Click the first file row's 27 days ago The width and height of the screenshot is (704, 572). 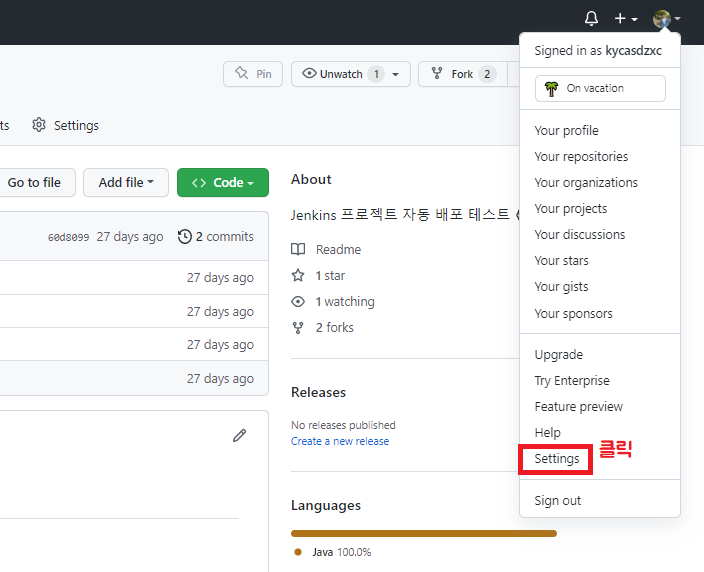coord(220,278)
